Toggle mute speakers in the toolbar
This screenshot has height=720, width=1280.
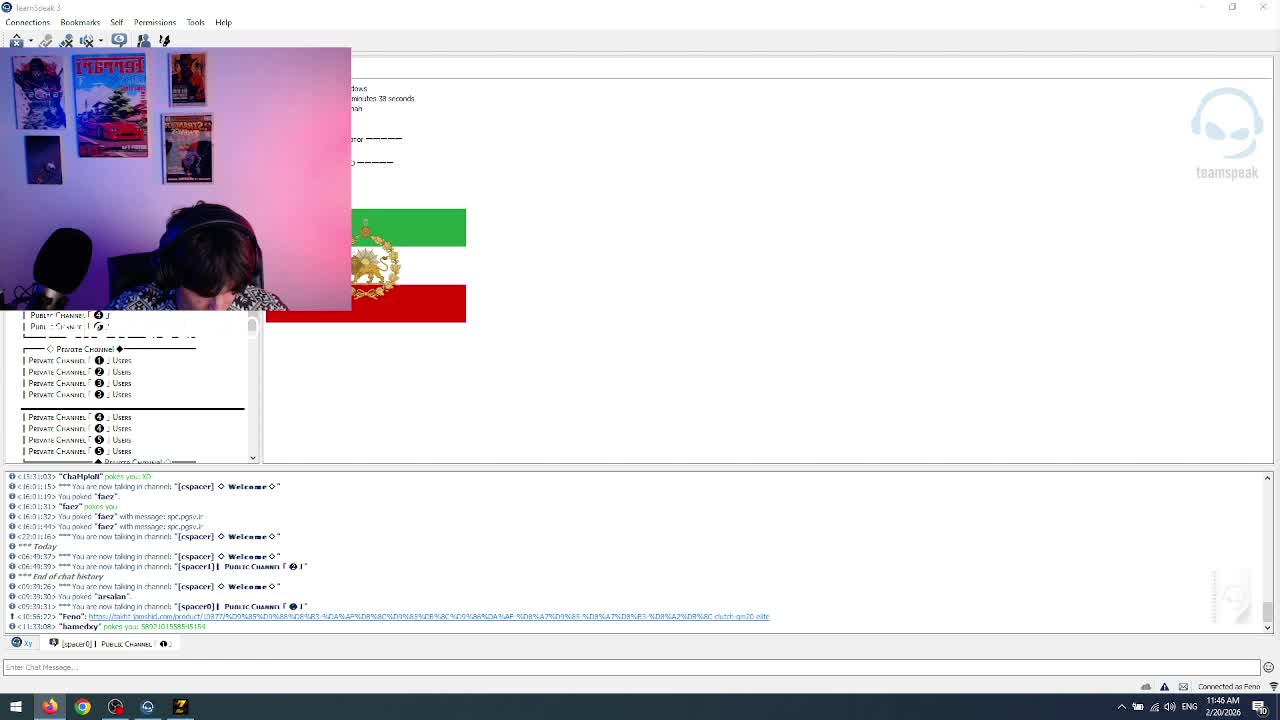[87, 41]
